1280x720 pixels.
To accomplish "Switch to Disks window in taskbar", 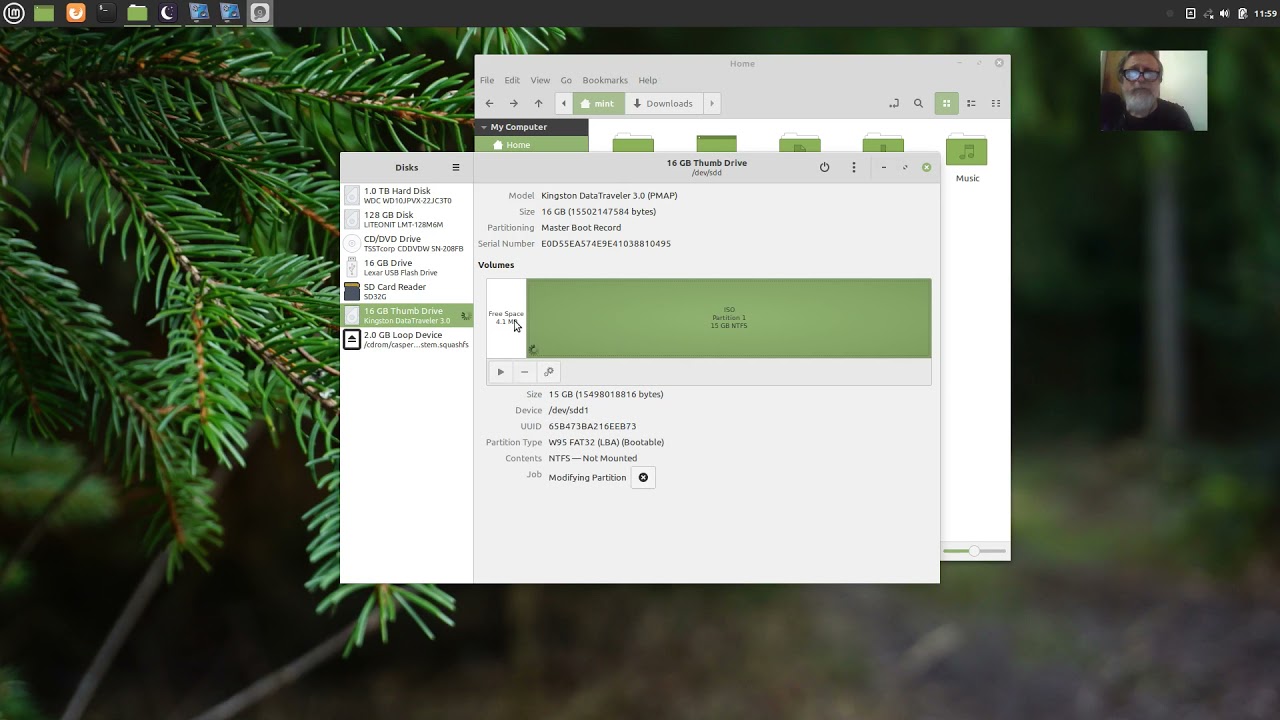I will (260, 13).
